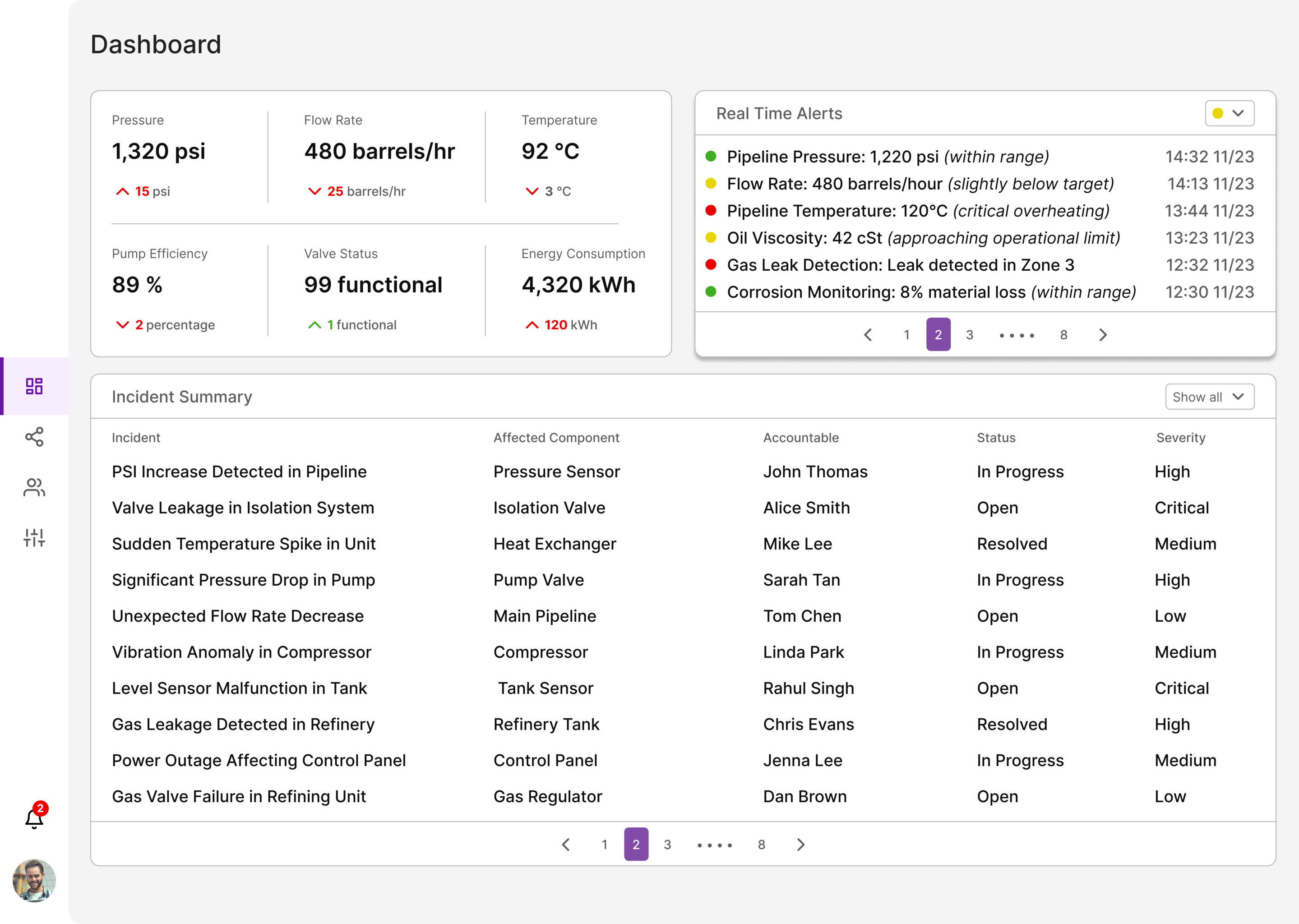This screenshot has height=924, width=1299.
Task: Open the Valve Leakage in Isolation System incident
Action: (243, 508)
